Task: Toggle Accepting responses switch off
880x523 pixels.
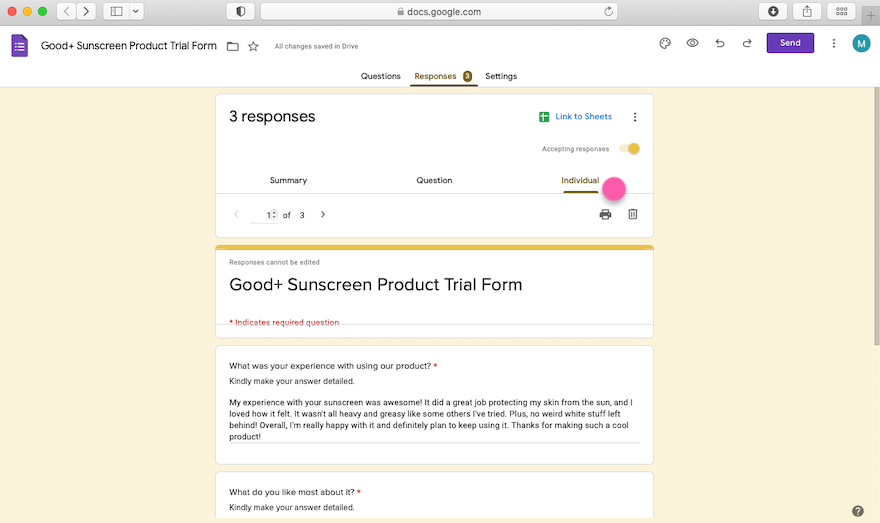Action: click(629, 149)
